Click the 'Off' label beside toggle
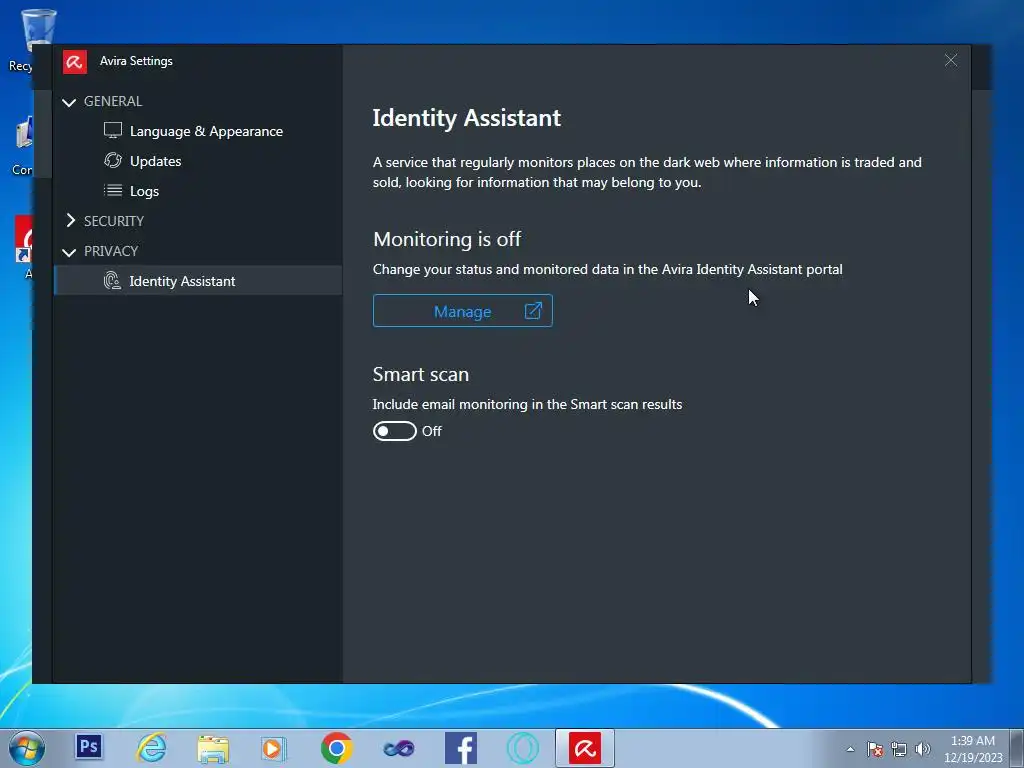The height and width of the screenshot is (768, 1024). point(432,431)
